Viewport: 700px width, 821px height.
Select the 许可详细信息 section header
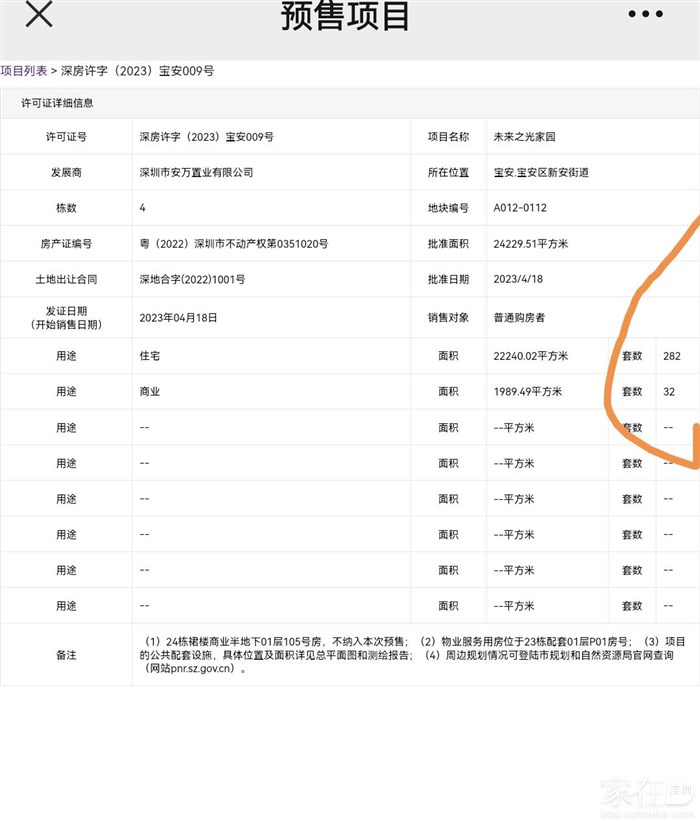tap(58, 103)
